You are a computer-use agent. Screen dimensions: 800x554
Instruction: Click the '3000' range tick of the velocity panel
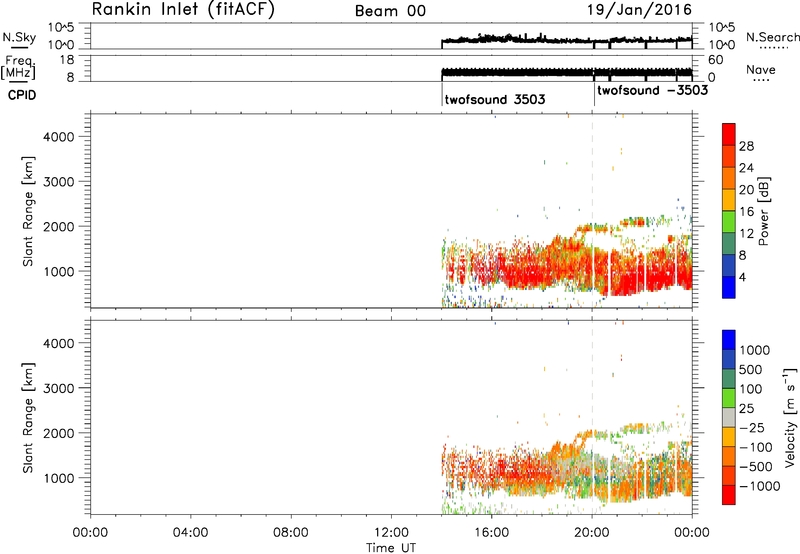59,388
